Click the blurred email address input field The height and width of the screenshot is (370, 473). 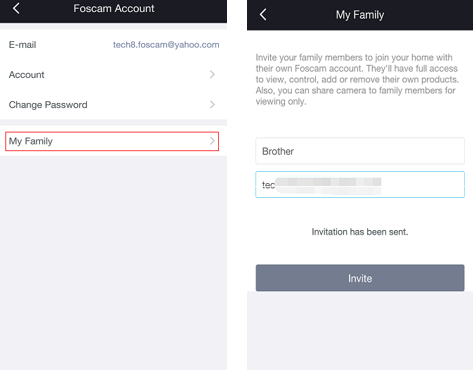(360, 184)
